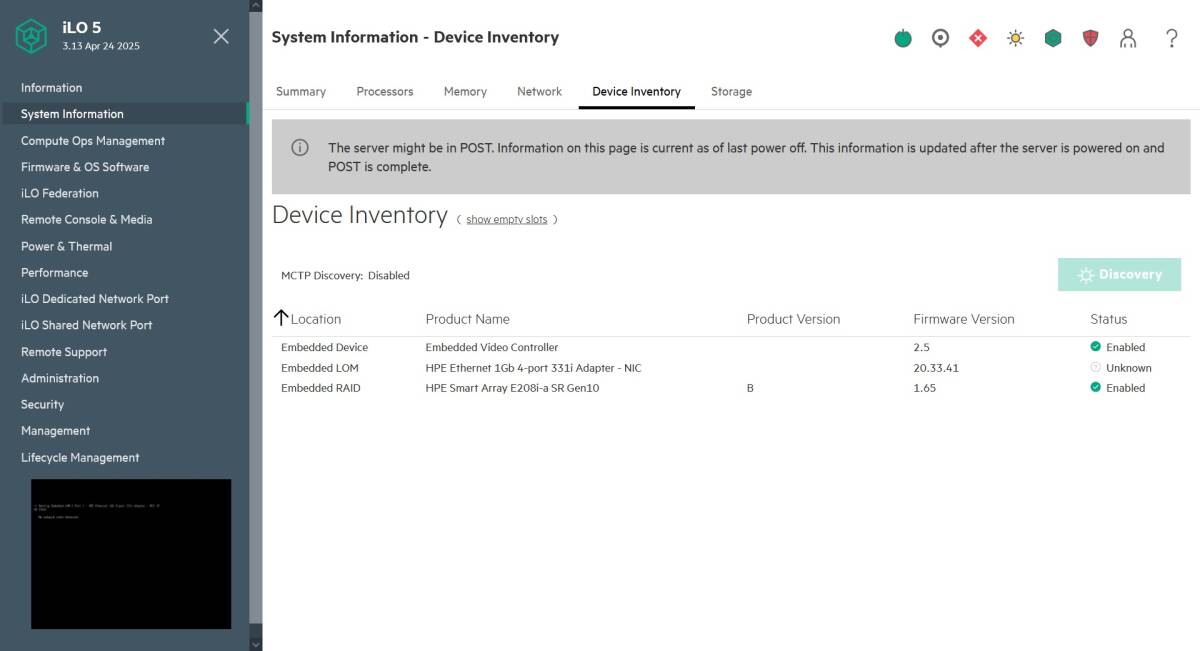
Task: Open Firmware & OS Software menu
Action: coord(85,167)
